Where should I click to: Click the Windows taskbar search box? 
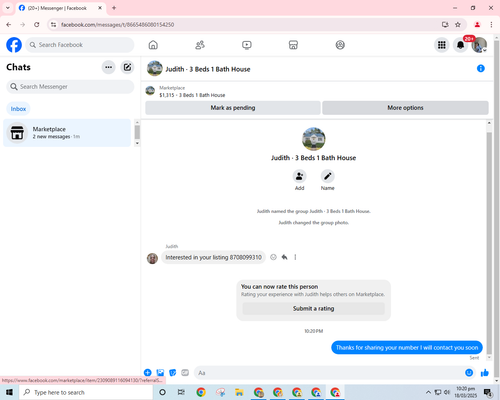(86, 392)
